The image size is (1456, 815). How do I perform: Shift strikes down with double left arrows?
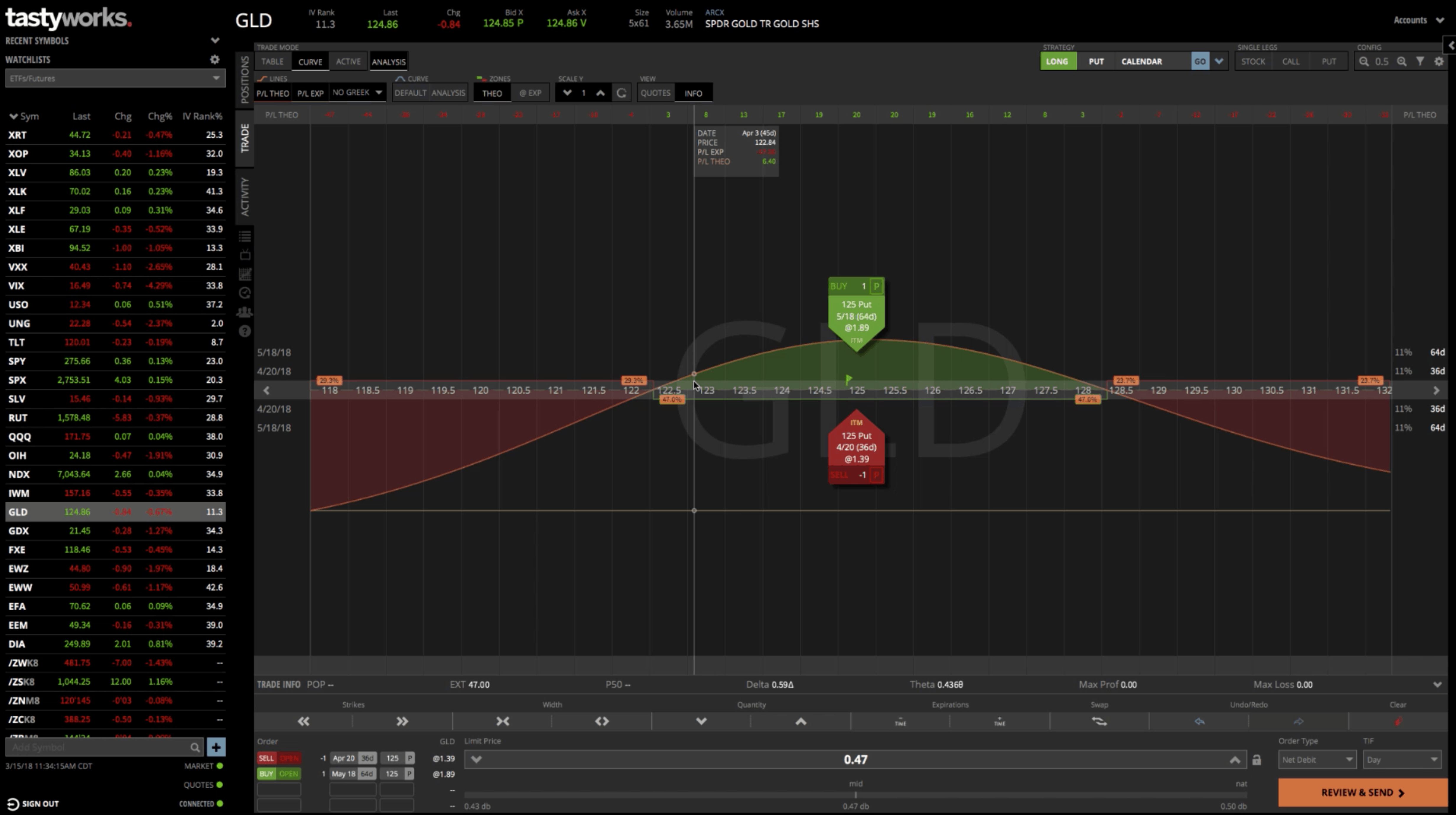[304, 721]
